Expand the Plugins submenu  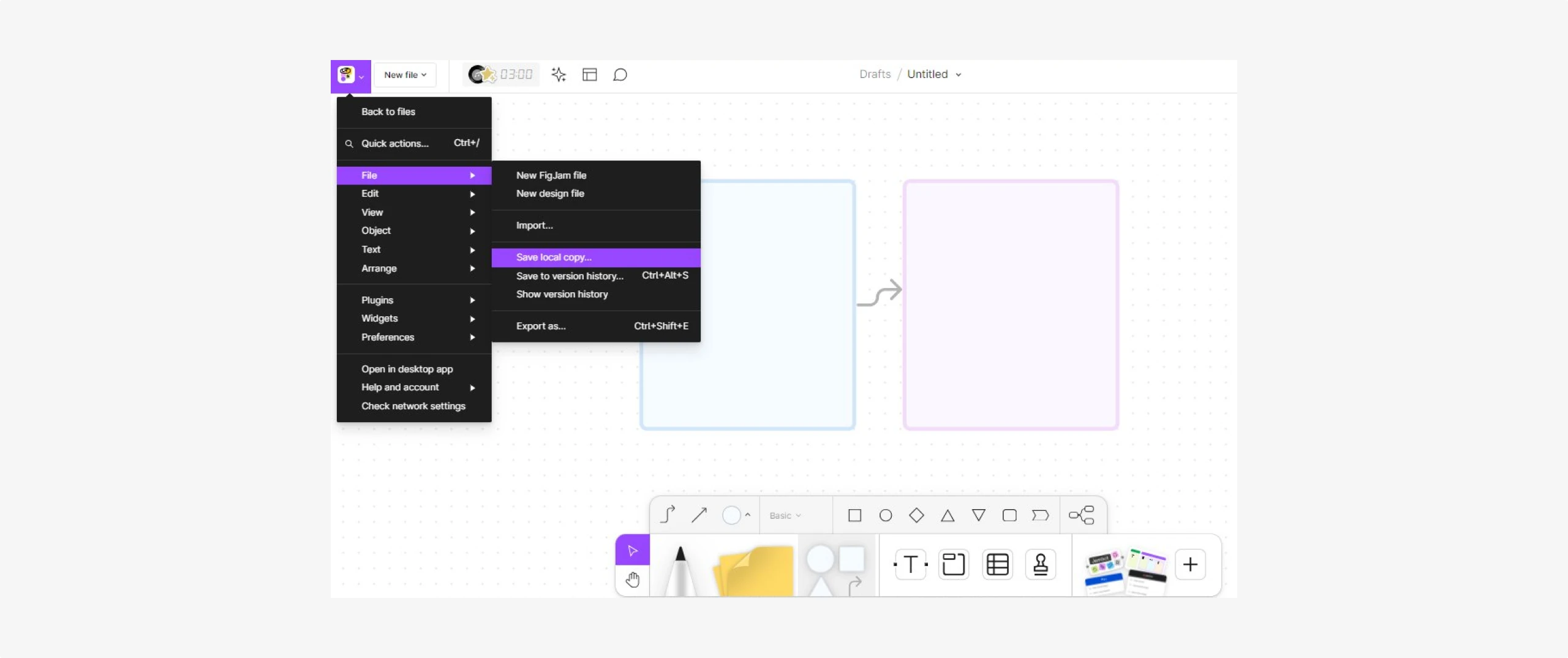point(414,300)
